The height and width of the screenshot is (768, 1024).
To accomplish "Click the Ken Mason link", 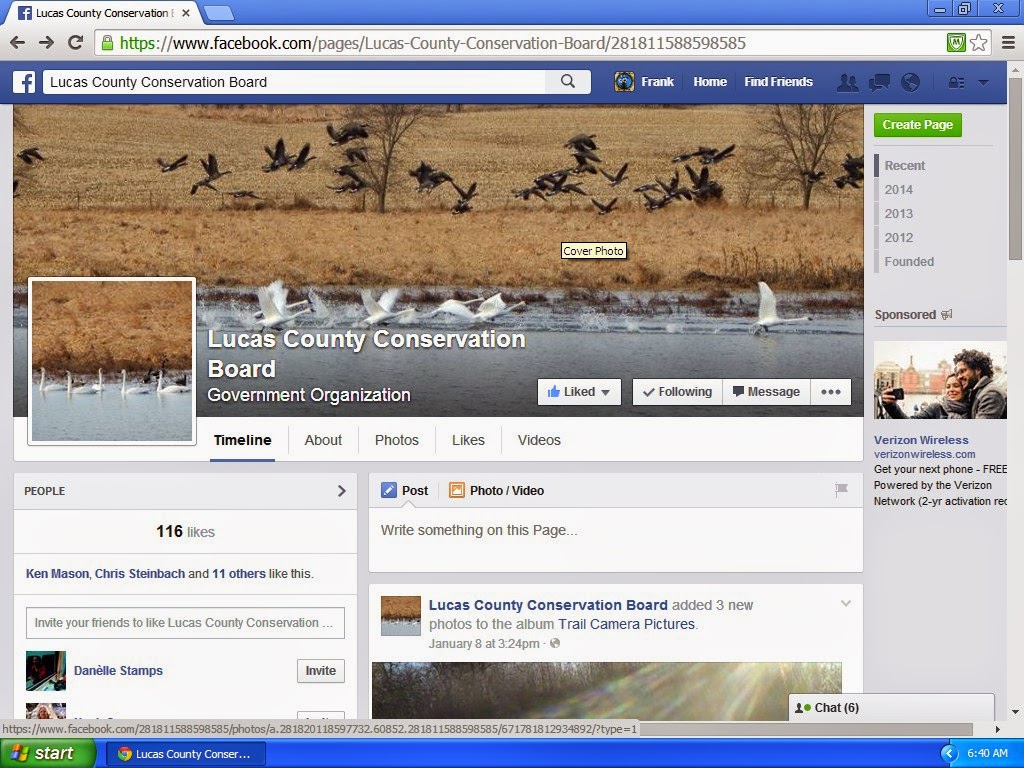I will [57, 573].
